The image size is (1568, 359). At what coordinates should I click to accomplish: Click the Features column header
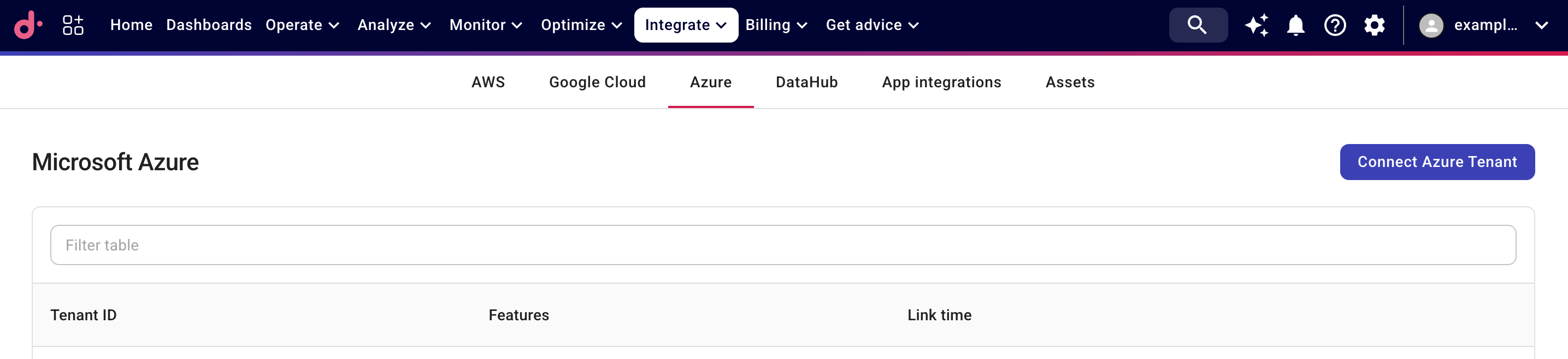click(x=518, y=315)
